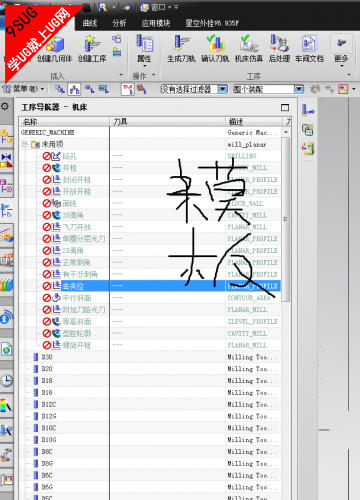
Task: Open the 分析 (Analysis) ribbon tab
Action: pyautogui.click(x=119, y=23)
